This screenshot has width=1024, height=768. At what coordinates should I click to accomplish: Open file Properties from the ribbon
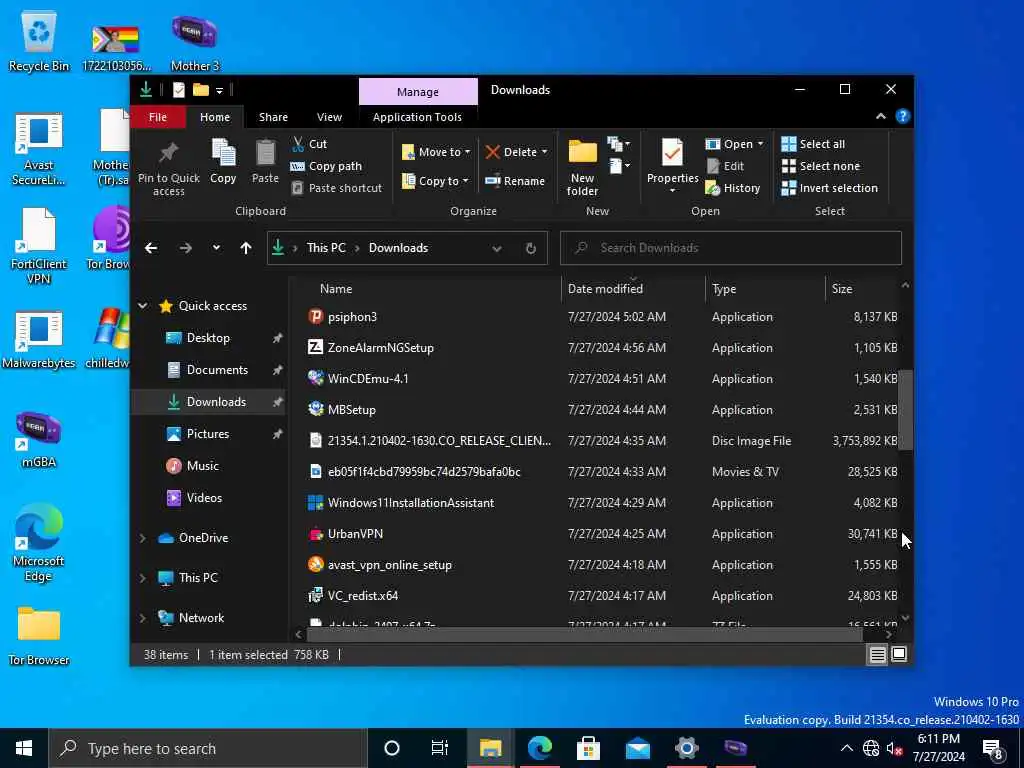coord(673,167)
